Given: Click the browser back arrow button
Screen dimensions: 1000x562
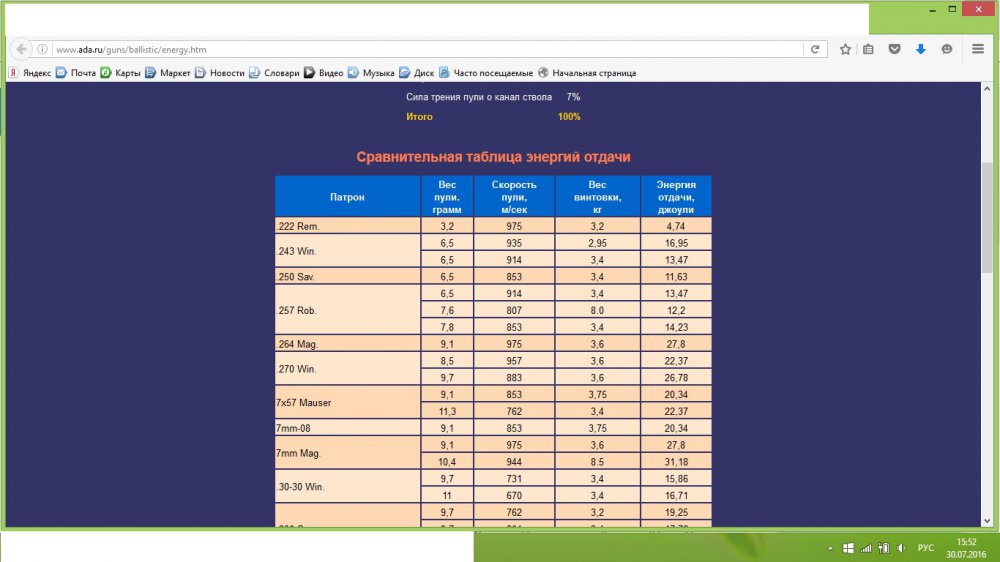Looking at the screenshot, I should click(x=22, y=49).
